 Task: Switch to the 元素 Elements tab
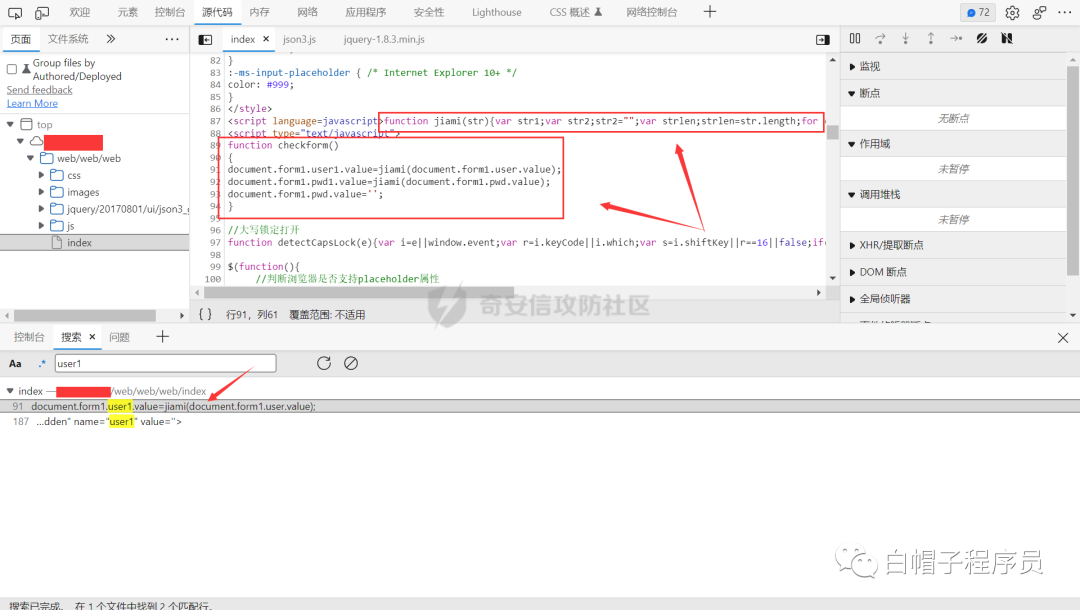point(127,12)
